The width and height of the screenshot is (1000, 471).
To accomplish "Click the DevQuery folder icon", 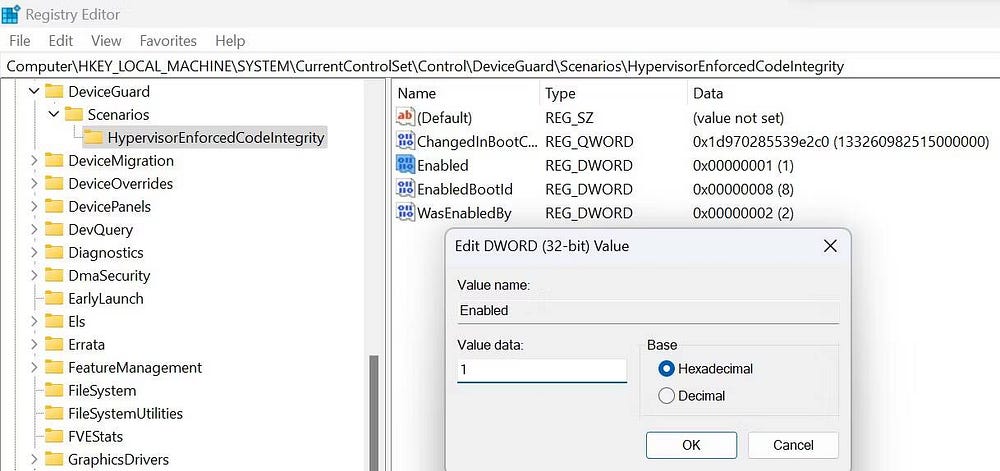I will pyautogui.click(x=54, y=229).
